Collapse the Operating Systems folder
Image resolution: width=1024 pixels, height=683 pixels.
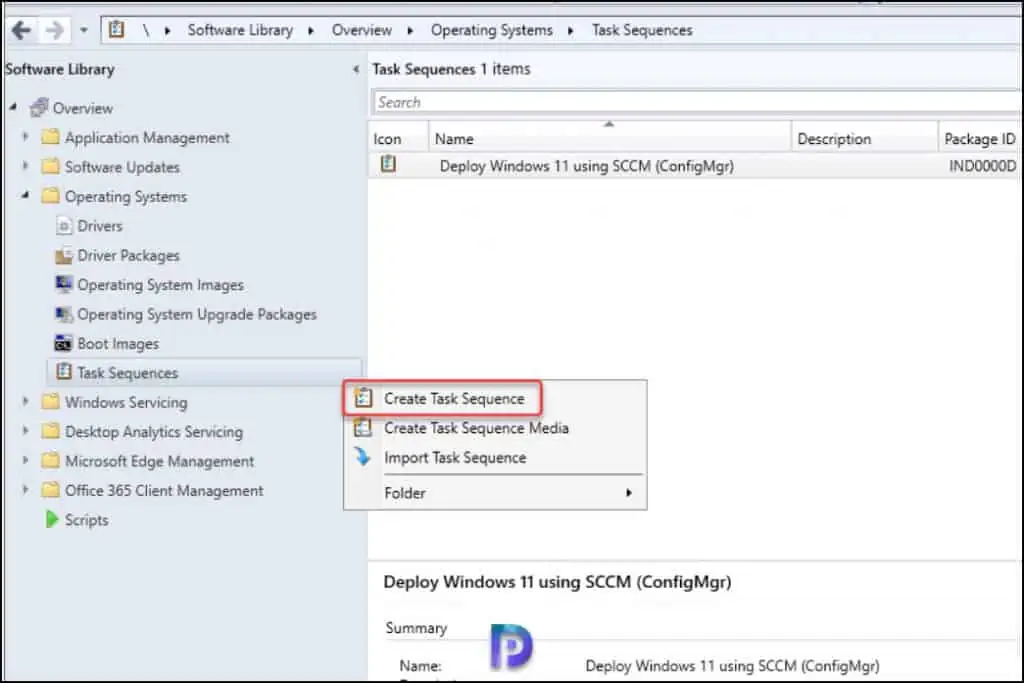point(25,195)
